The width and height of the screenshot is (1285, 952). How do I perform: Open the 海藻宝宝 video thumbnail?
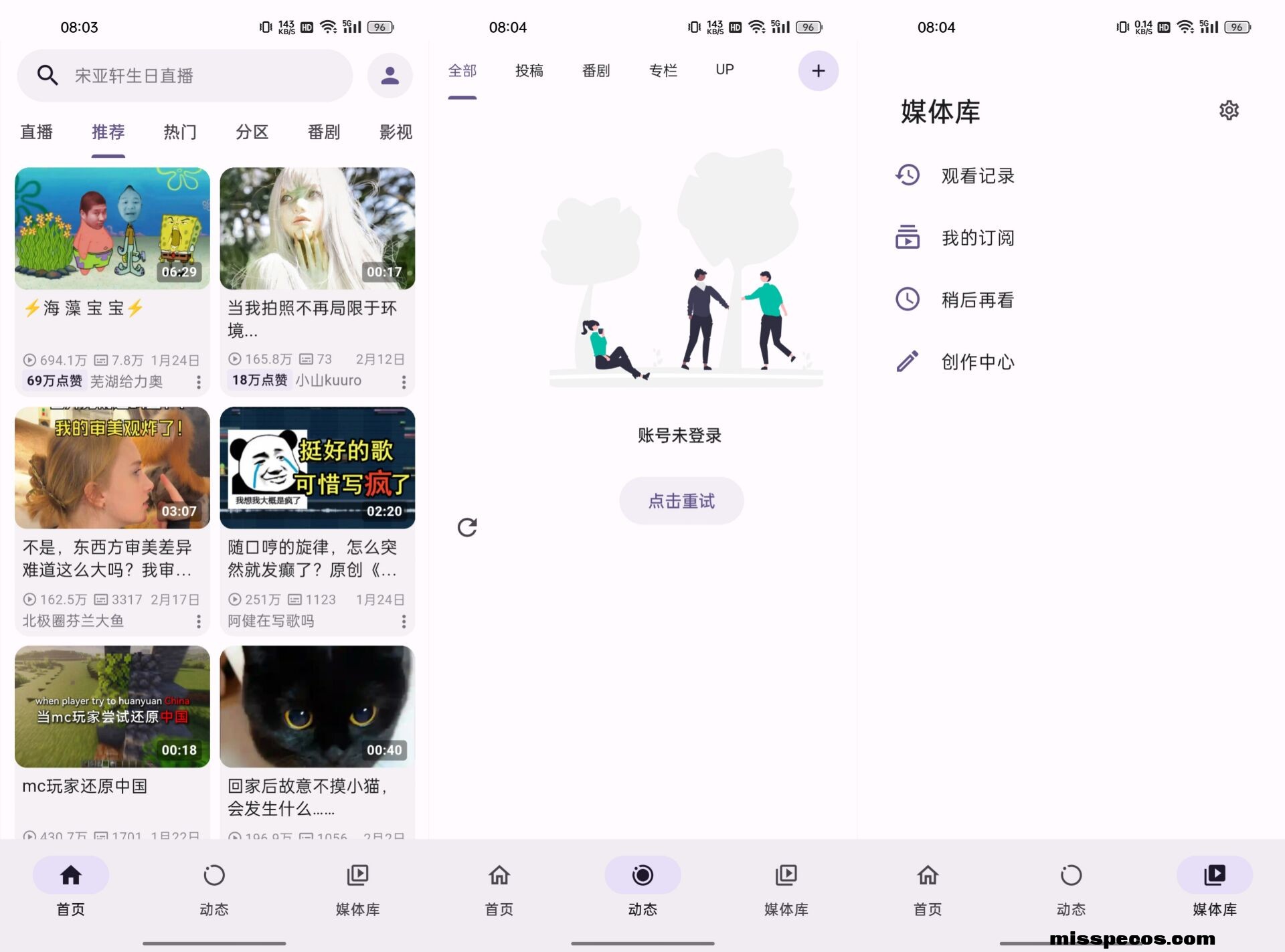click(x=112, y=228)
